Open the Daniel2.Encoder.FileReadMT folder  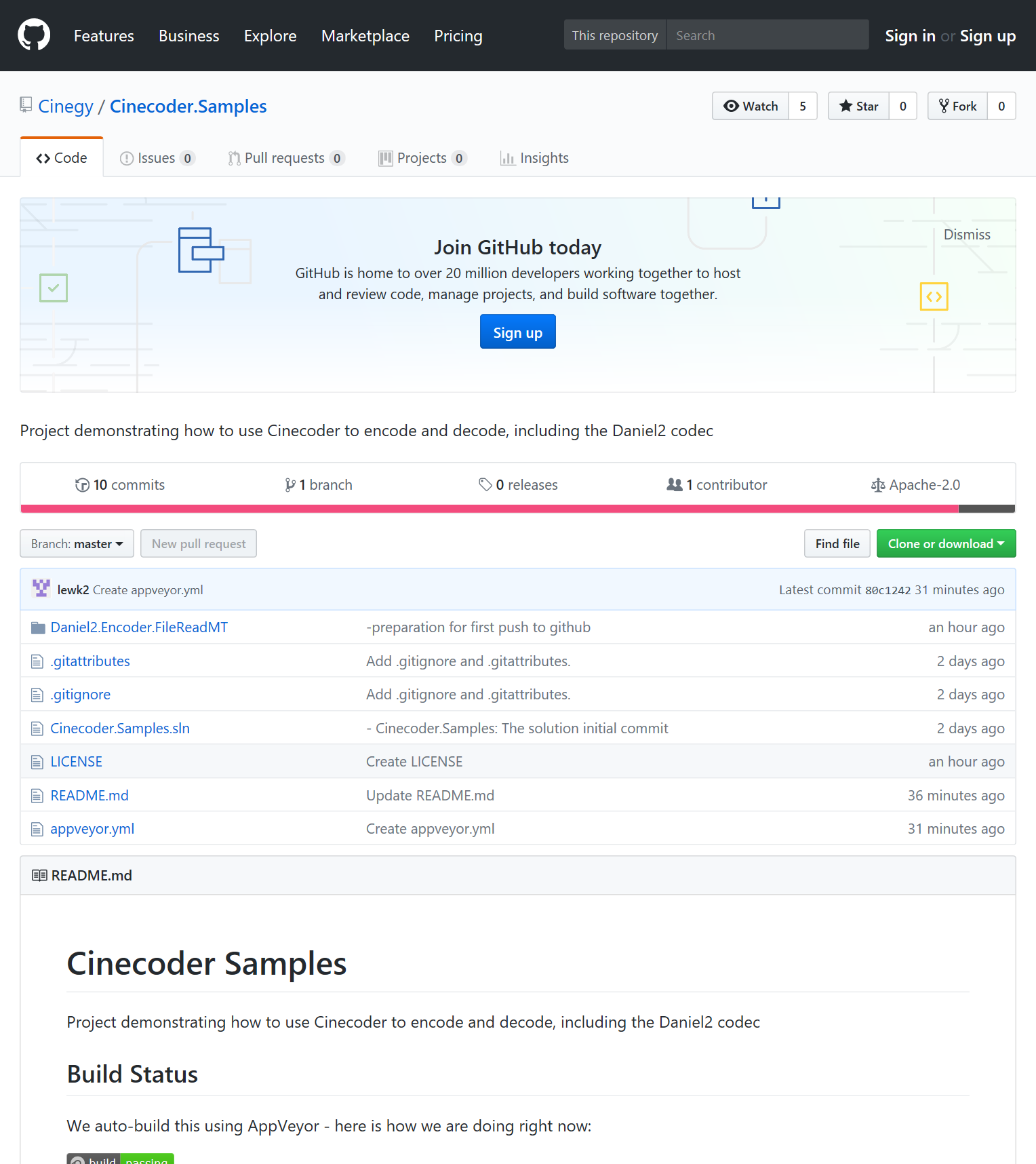pyautogui.click(x=139, y=627)
